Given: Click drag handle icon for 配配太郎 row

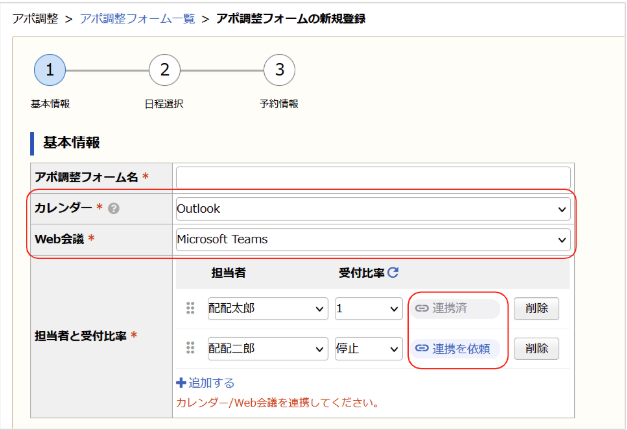Looking at the screenshot, I should (x=191, y=308).
